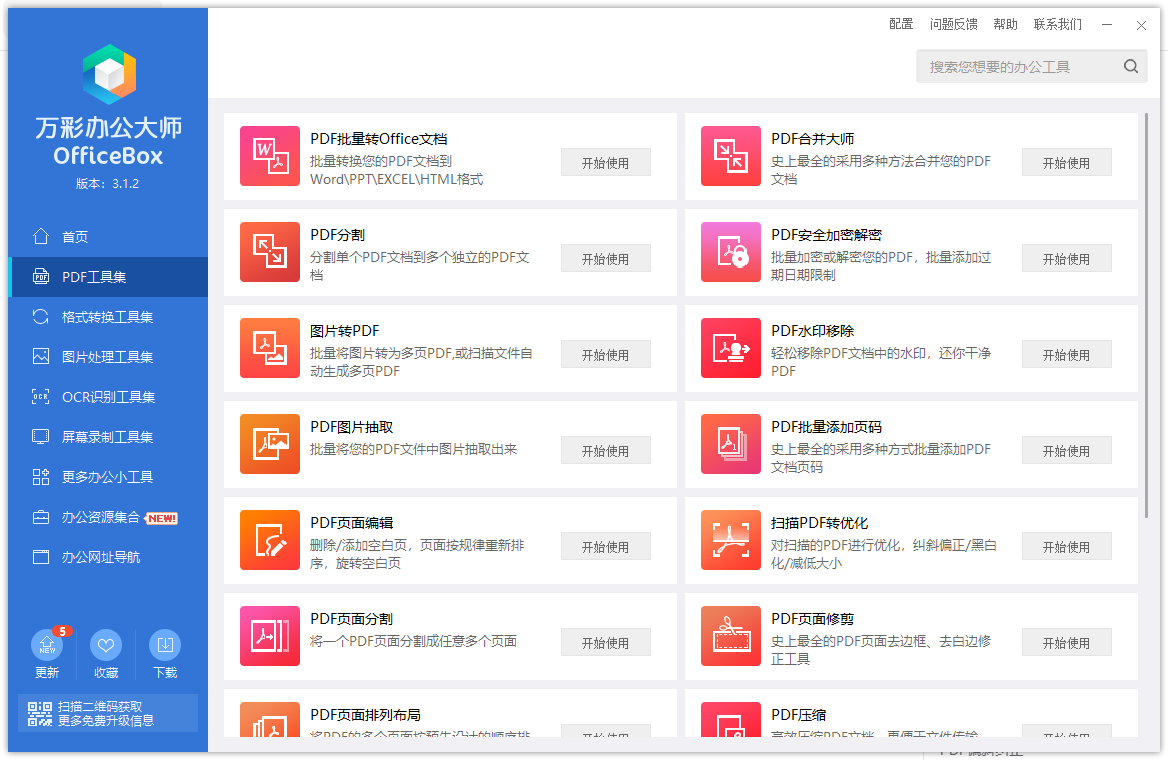The width and height of the screenshot is (1168, 760).
Task: Open 帮助 link
Action: click(1005, 24)
